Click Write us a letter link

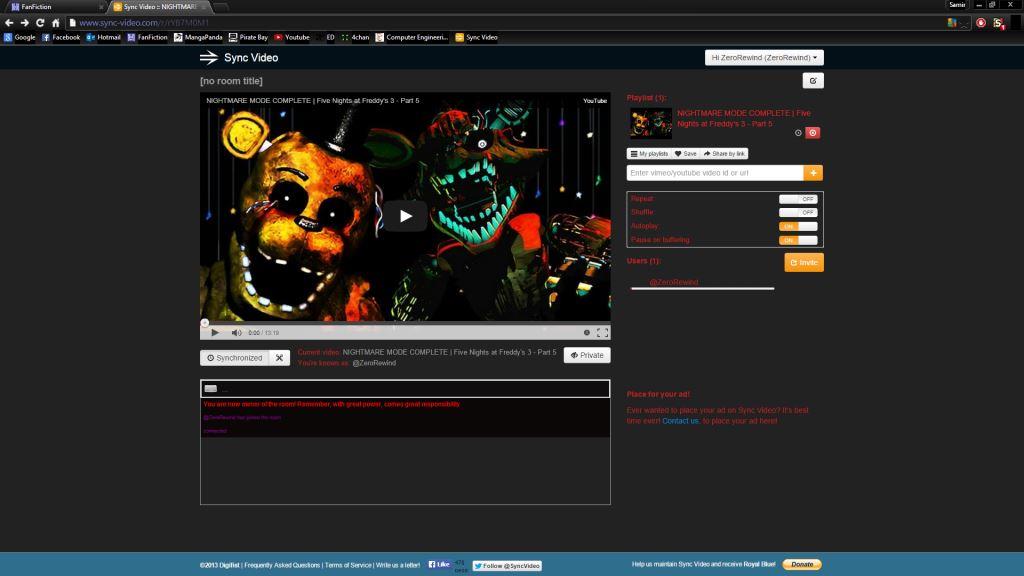click(x=398, y=565)
